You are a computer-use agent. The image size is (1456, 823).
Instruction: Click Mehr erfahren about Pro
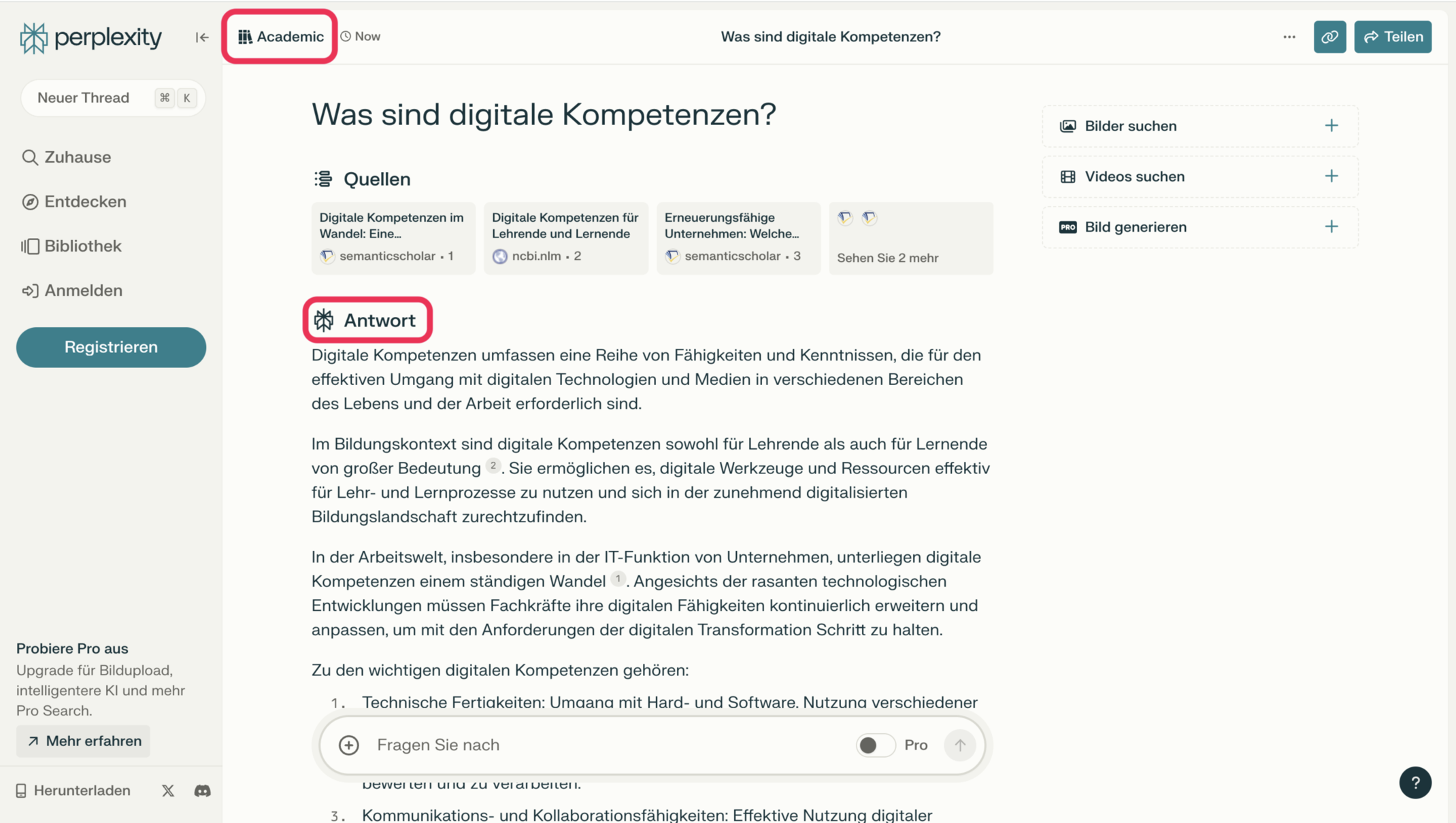tap(84, 741)
